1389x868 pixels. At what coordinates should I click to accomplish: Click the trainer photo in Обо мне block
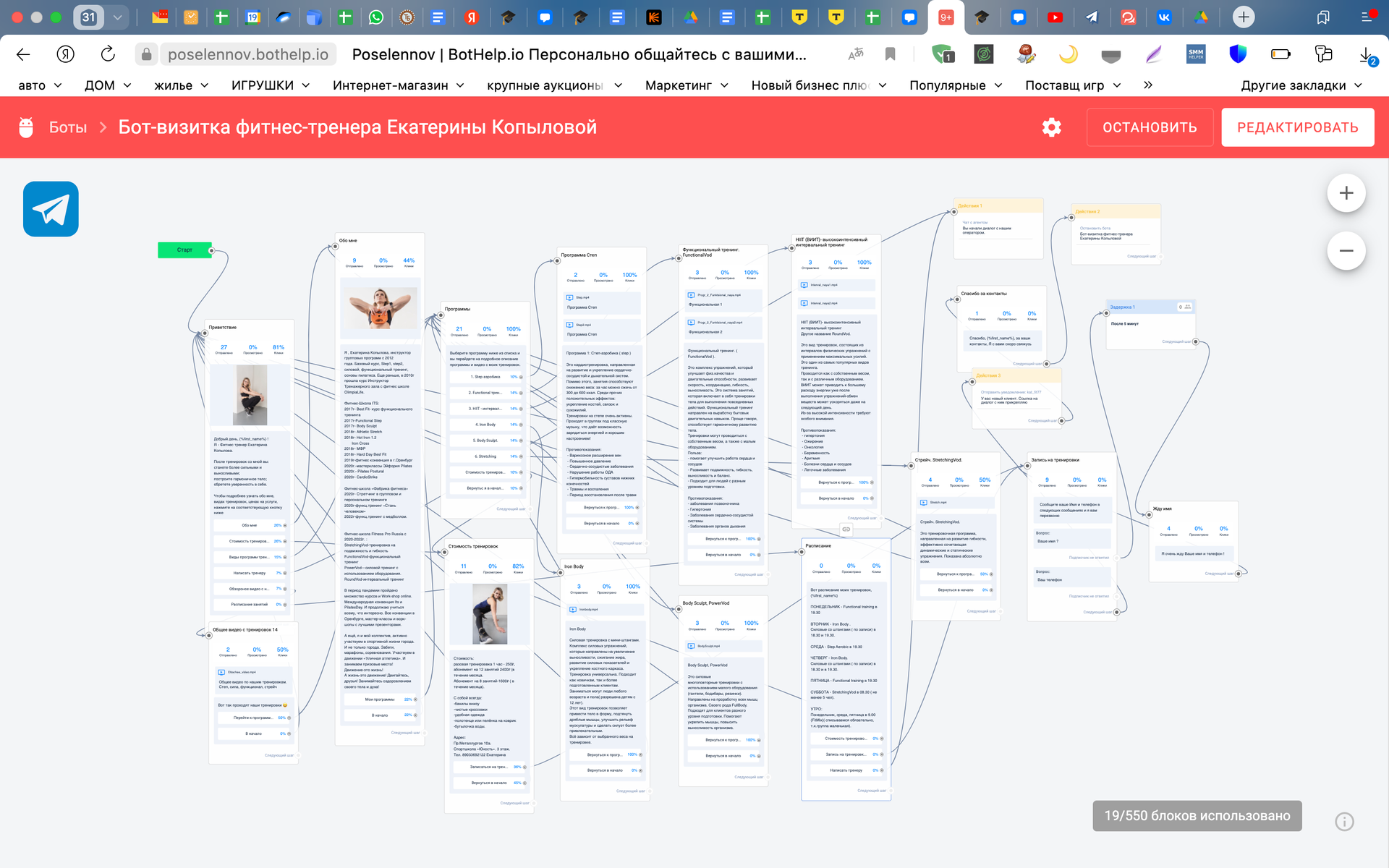(380, 308)
